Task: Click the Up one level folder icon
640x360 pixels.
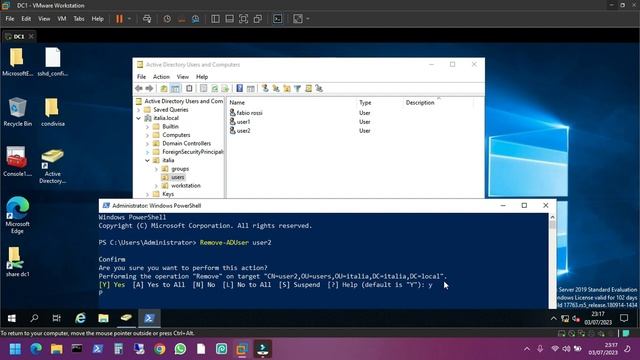Action: coord(164,88)
